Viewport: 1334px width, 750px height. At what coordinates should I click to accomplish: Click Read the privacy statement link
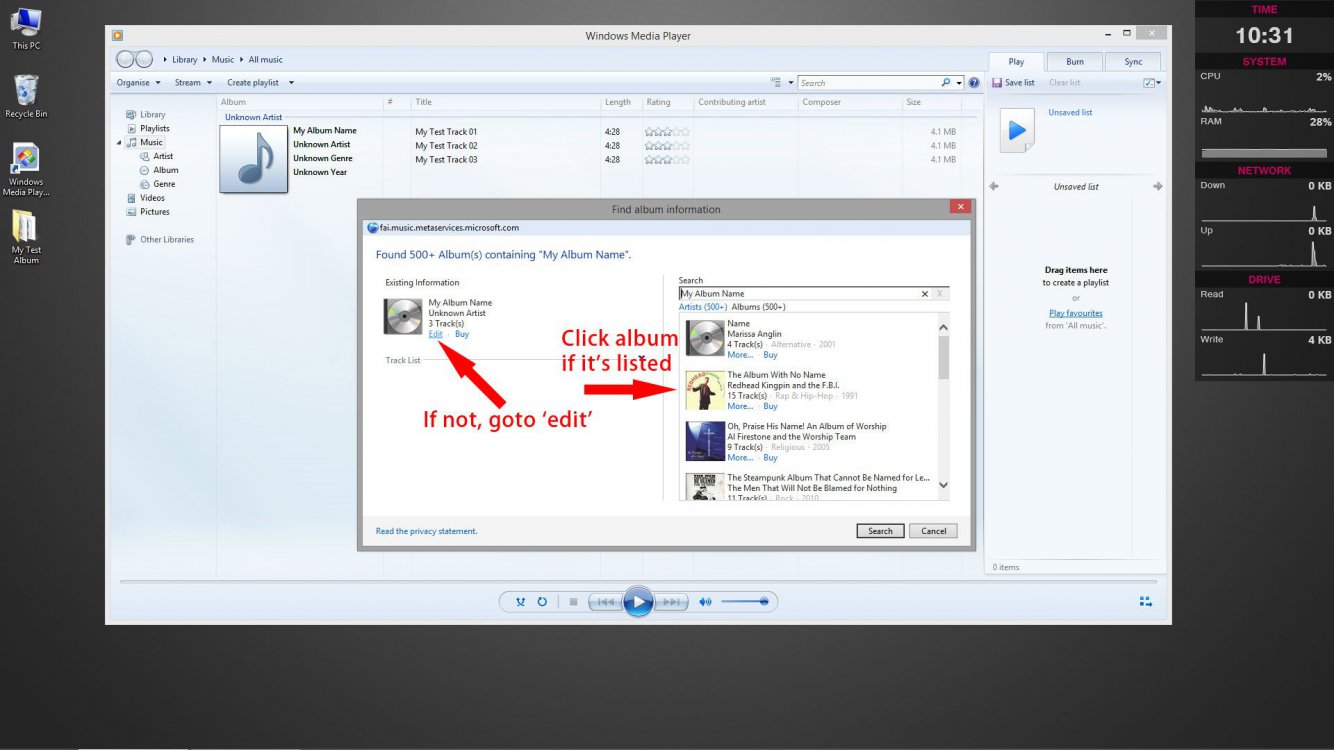[x=426, y=531]
